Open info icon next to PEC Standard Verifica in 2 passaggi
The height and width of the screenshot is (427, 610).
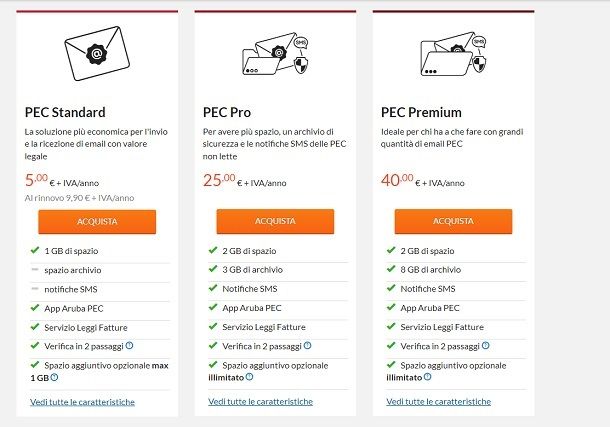click(x=130, y=345)
